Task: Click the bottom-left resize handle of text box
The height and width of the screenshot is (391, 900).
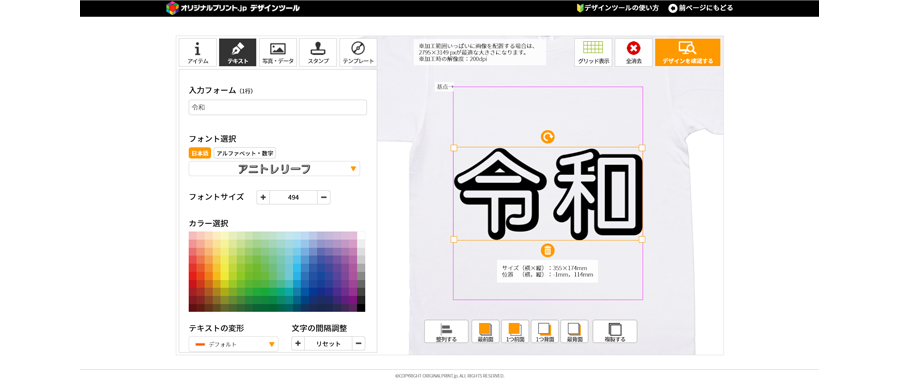Action: (x=453, y=239)
